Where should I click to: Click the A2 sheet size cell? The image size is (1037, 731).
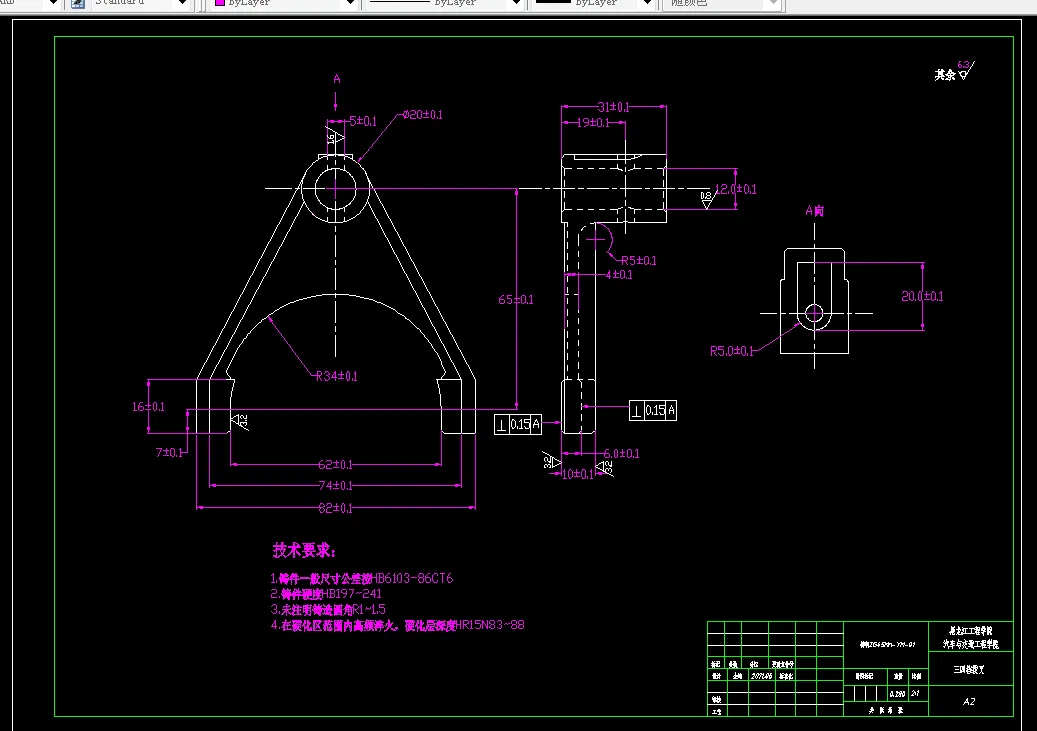point(970,701)
